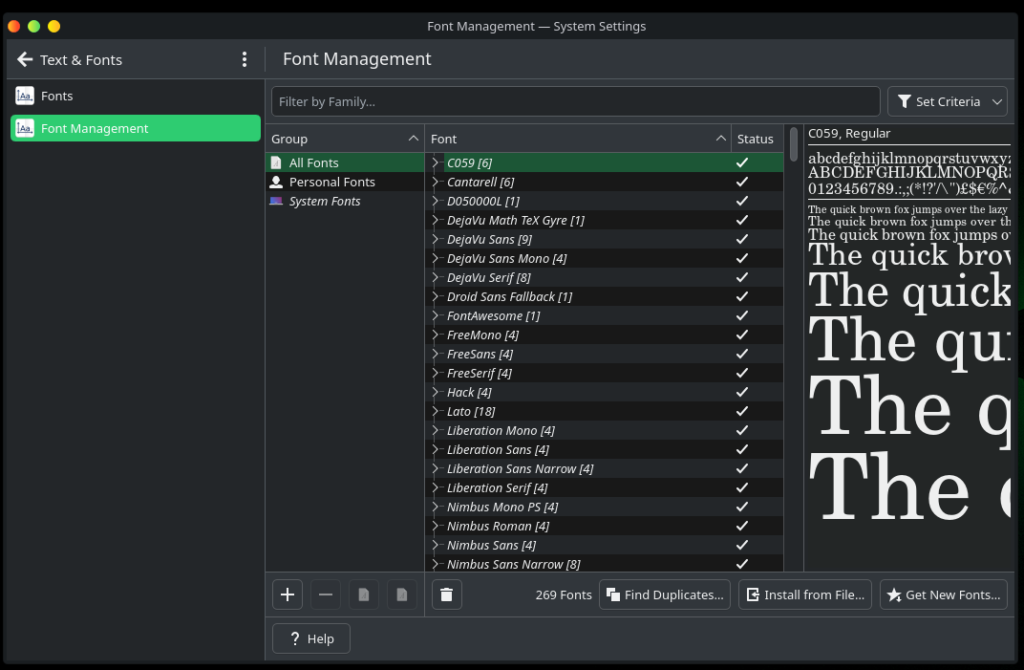Toggle status checkmark for Cantarell

pos(742,182)
